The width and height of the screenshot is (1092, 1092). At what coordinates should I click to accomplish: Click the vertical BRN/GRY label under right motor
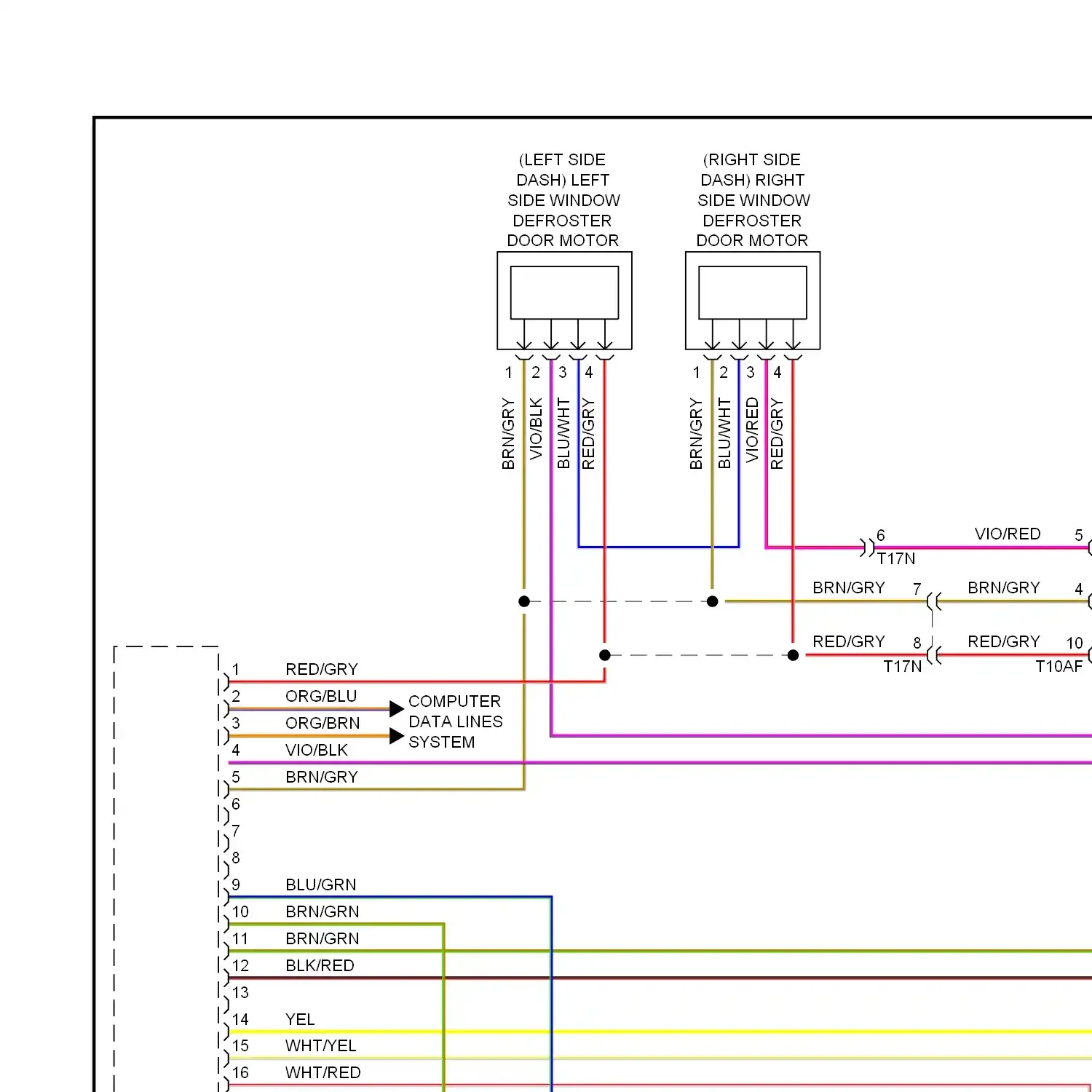tap(696, 433)
